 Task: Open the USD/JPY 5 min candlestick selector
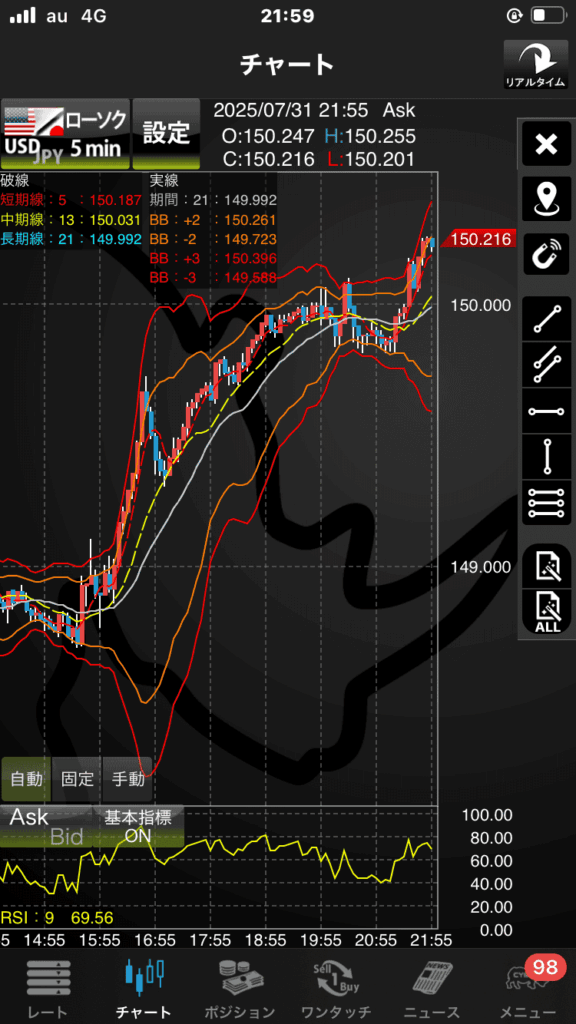coord(64,134)
